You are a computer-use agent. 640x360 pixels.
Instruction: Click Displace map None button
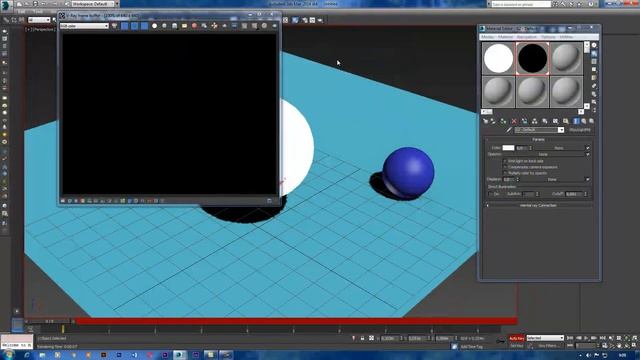pos(552,179)
